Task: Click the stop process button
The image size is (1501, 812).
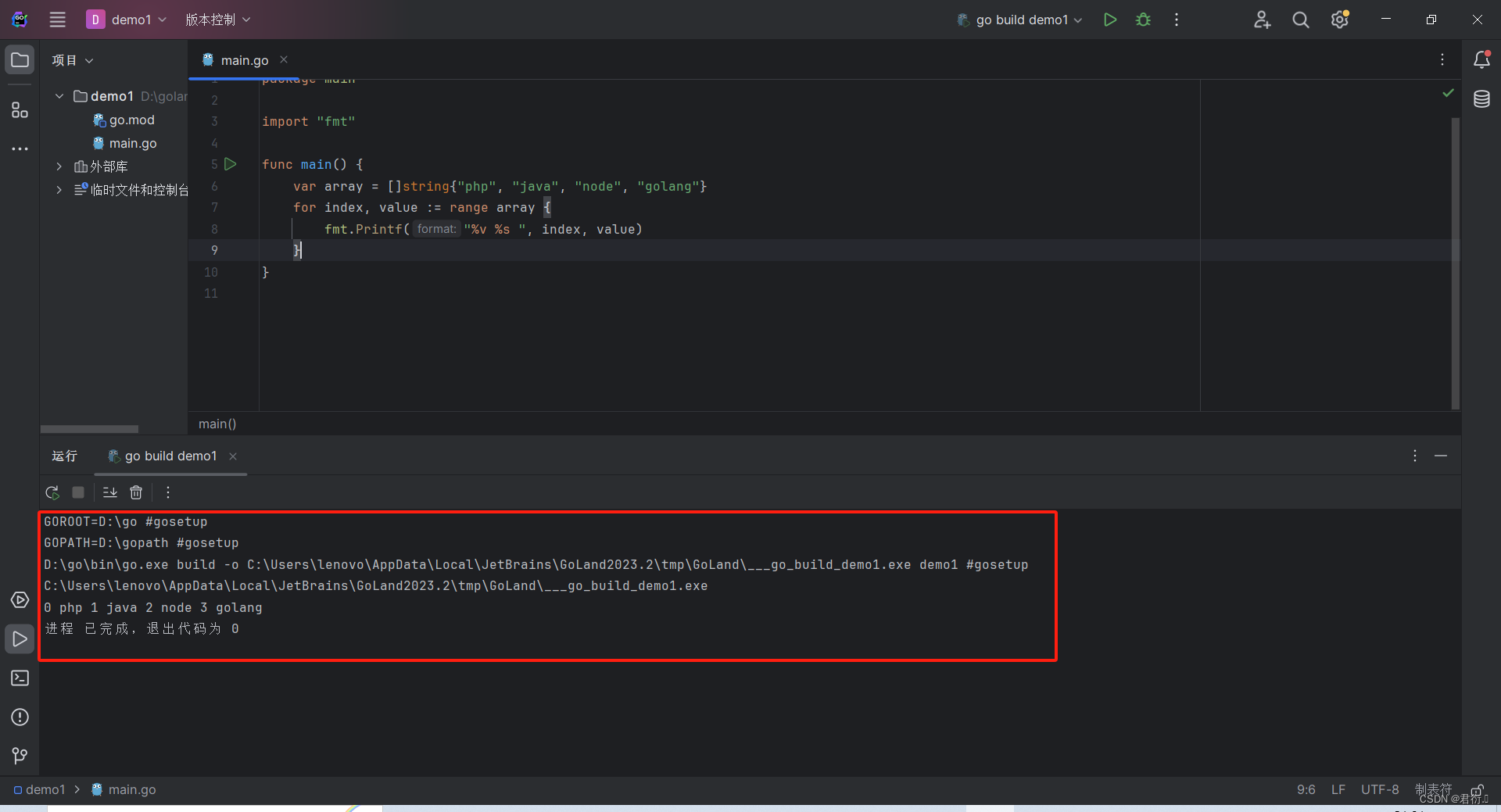Action: (78, 492)
